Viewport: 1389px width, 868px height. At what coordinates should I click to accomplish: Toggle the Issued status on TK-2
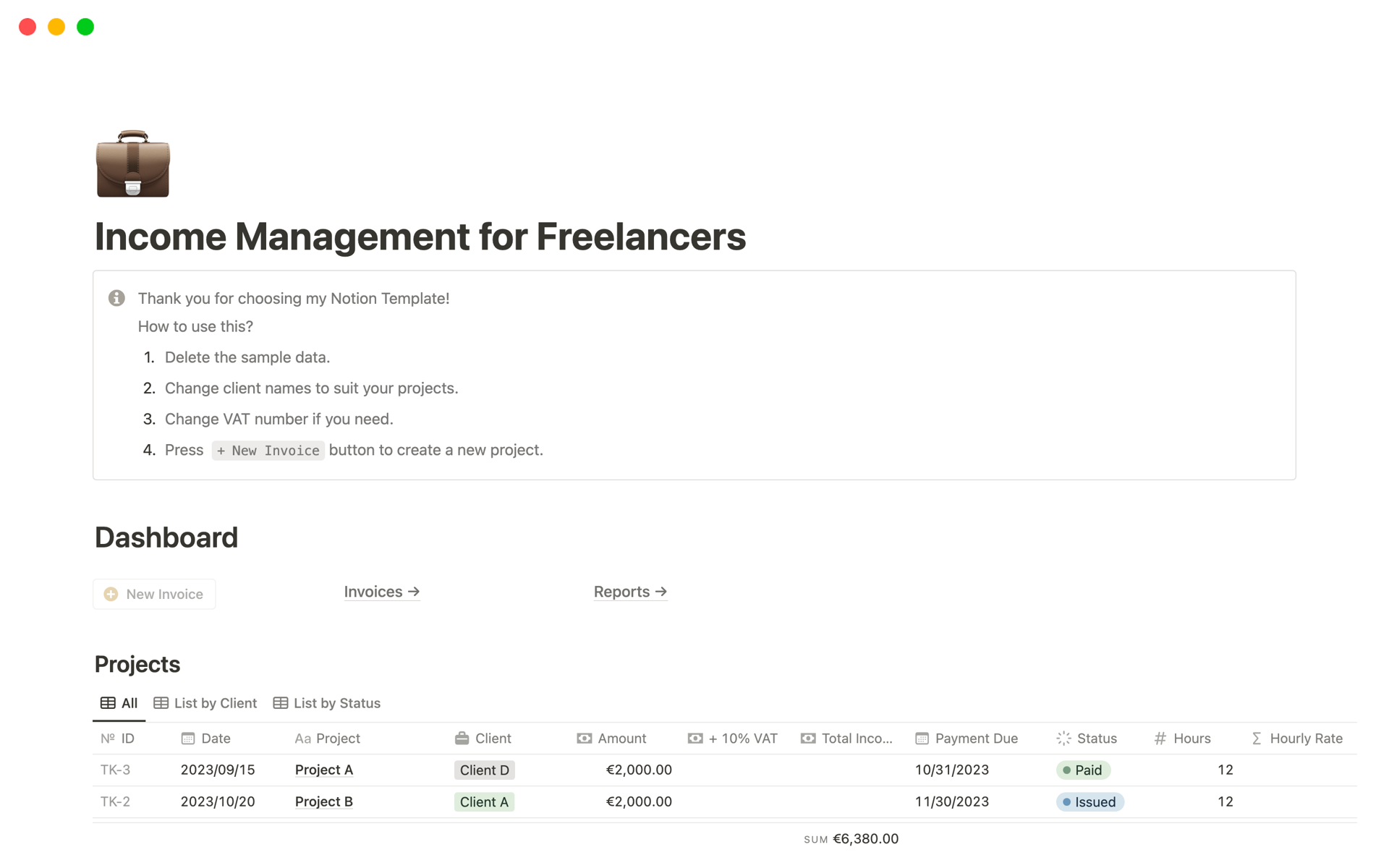click(1090, 801)
